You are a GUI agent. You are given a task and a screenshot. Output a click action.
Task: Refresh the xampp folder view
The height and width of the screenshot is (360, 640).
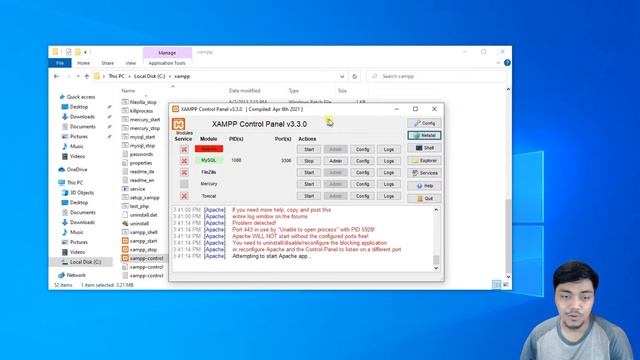(x=355, y=76)
